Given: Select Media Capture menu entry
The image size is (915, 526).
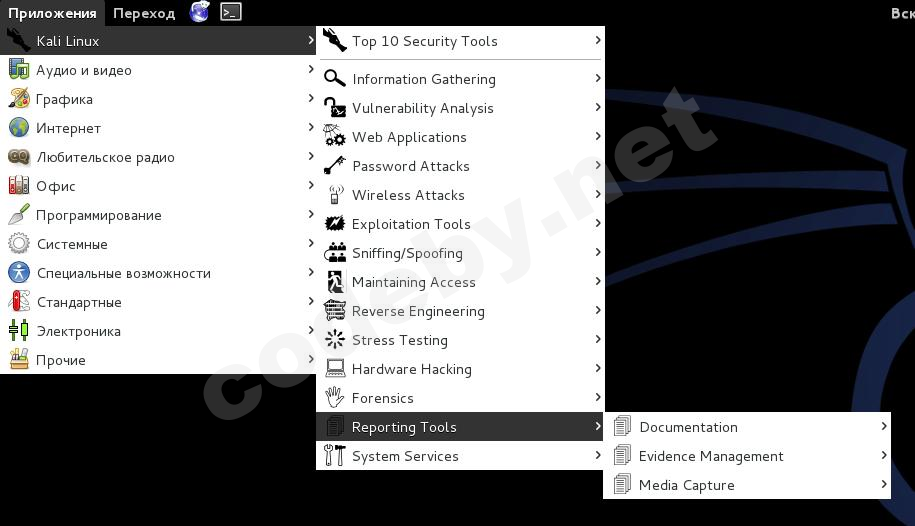Looking at the screenshot, I should pyautogui.click(x=687, y=485).
